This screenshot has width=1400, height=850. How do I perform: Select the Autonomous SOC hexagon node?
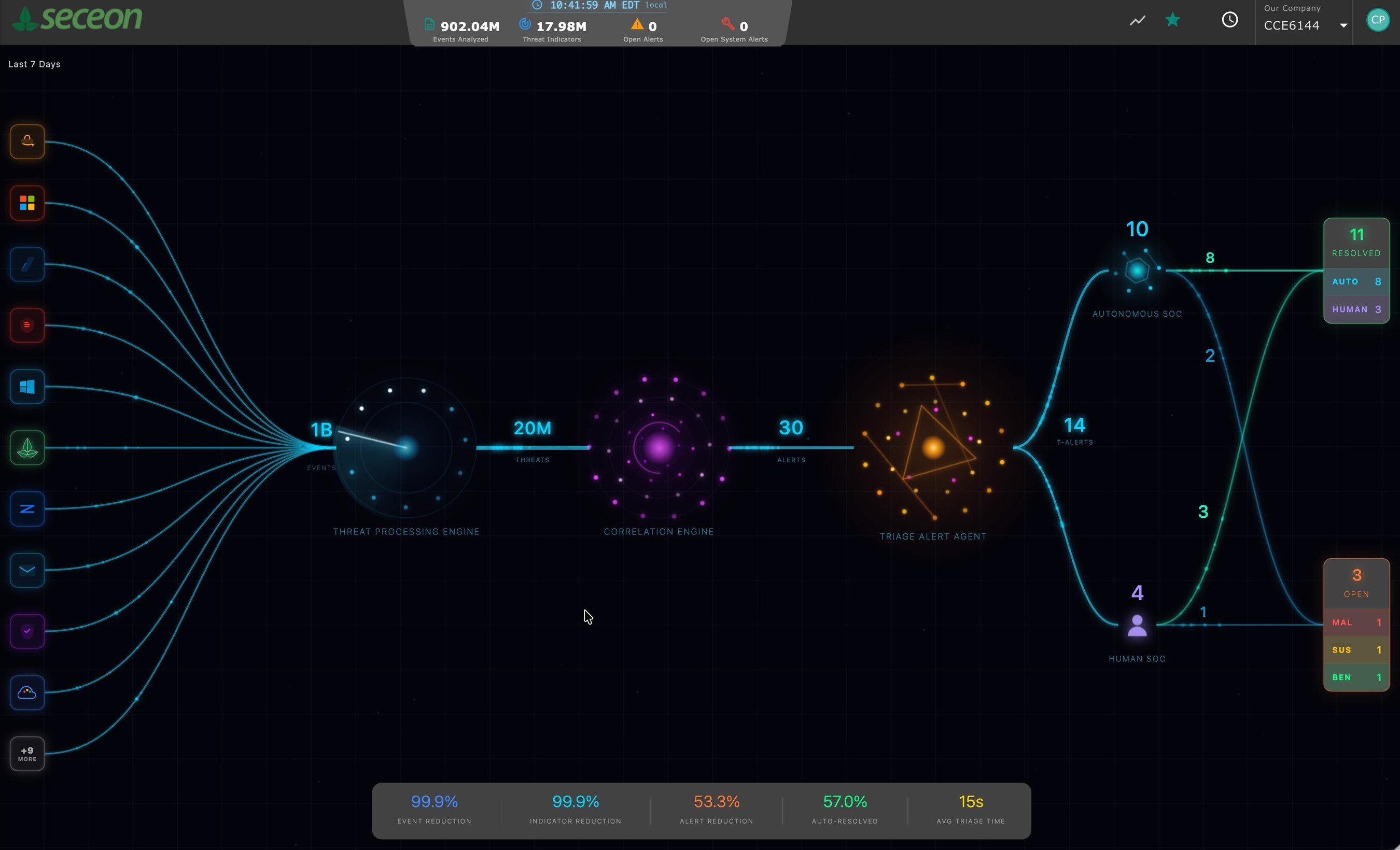pos(1137,271)
